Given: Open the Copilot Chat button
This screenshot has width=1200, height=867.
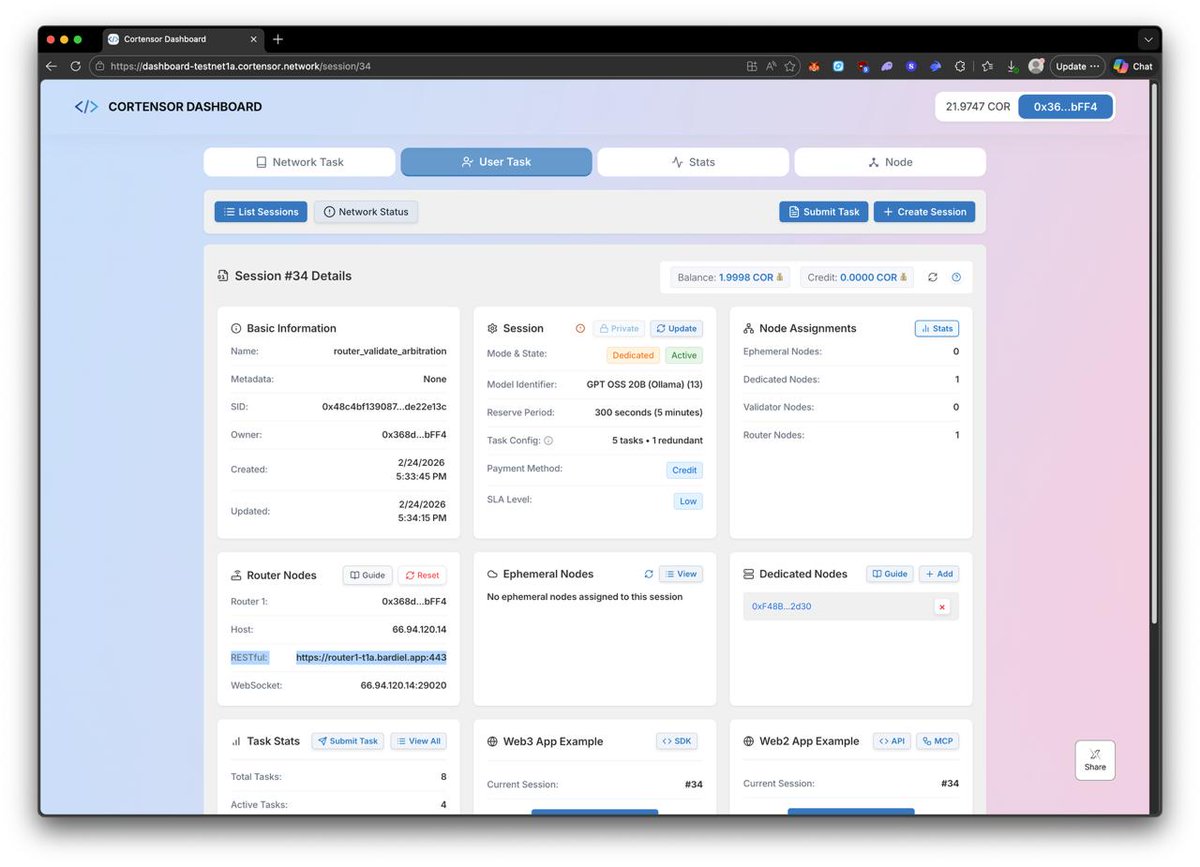Looking at the screenshot, I should coord(1133,66).
